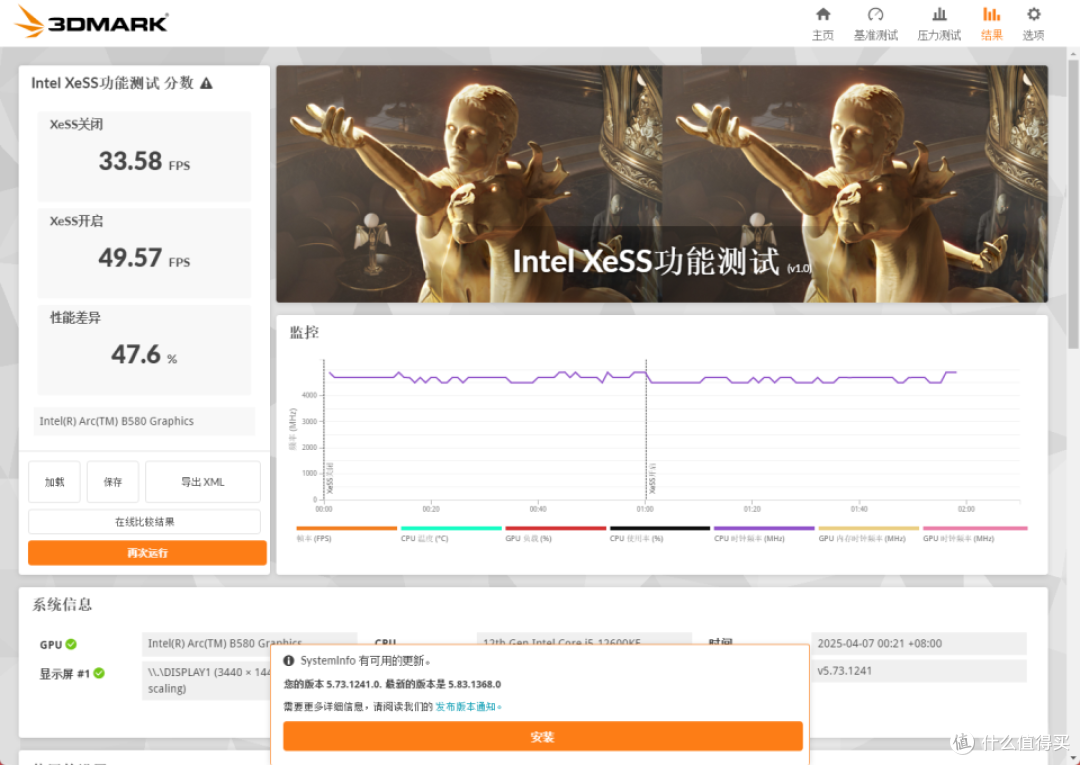The height and width of the screenshot is (765, 1080).
Task: Click the green check beside 显示屏 #1
Action: pos(99,673)
